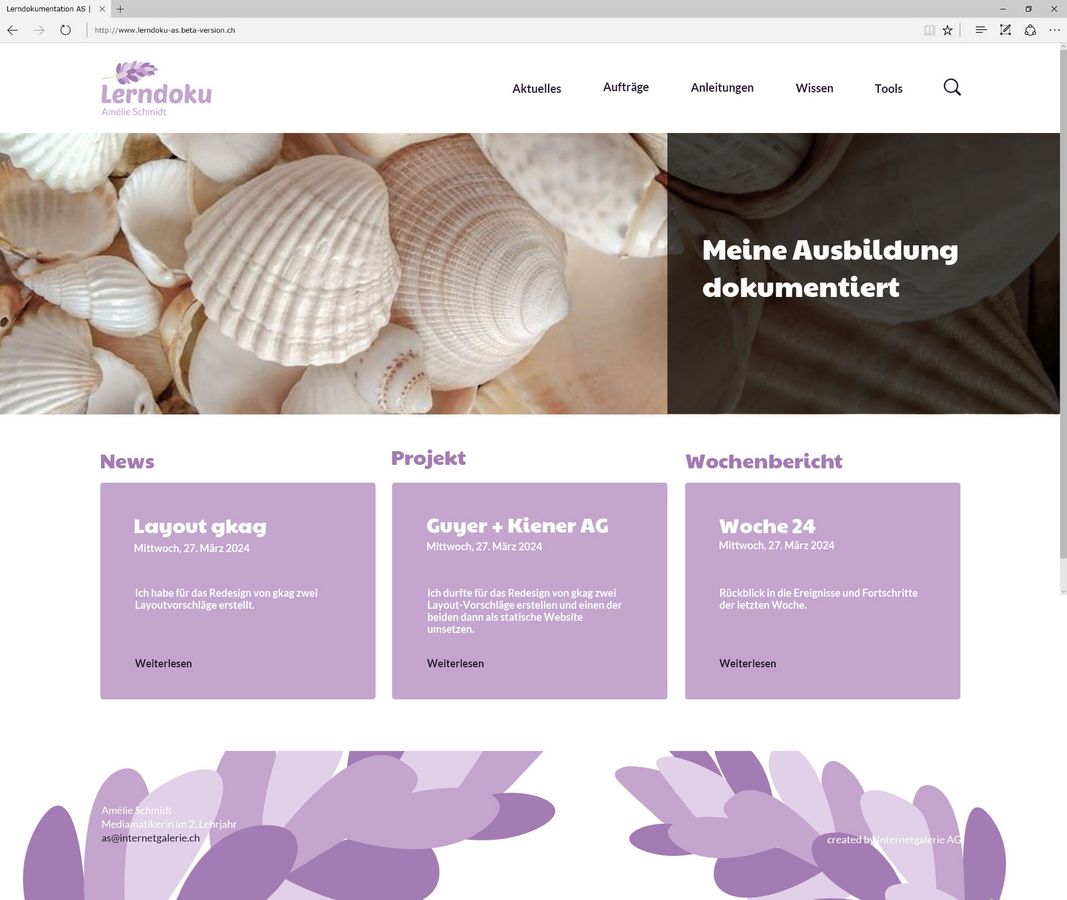Click the share icon in browser toolbar
This screenshot has height=900, width=1067.
point(1030,30)
